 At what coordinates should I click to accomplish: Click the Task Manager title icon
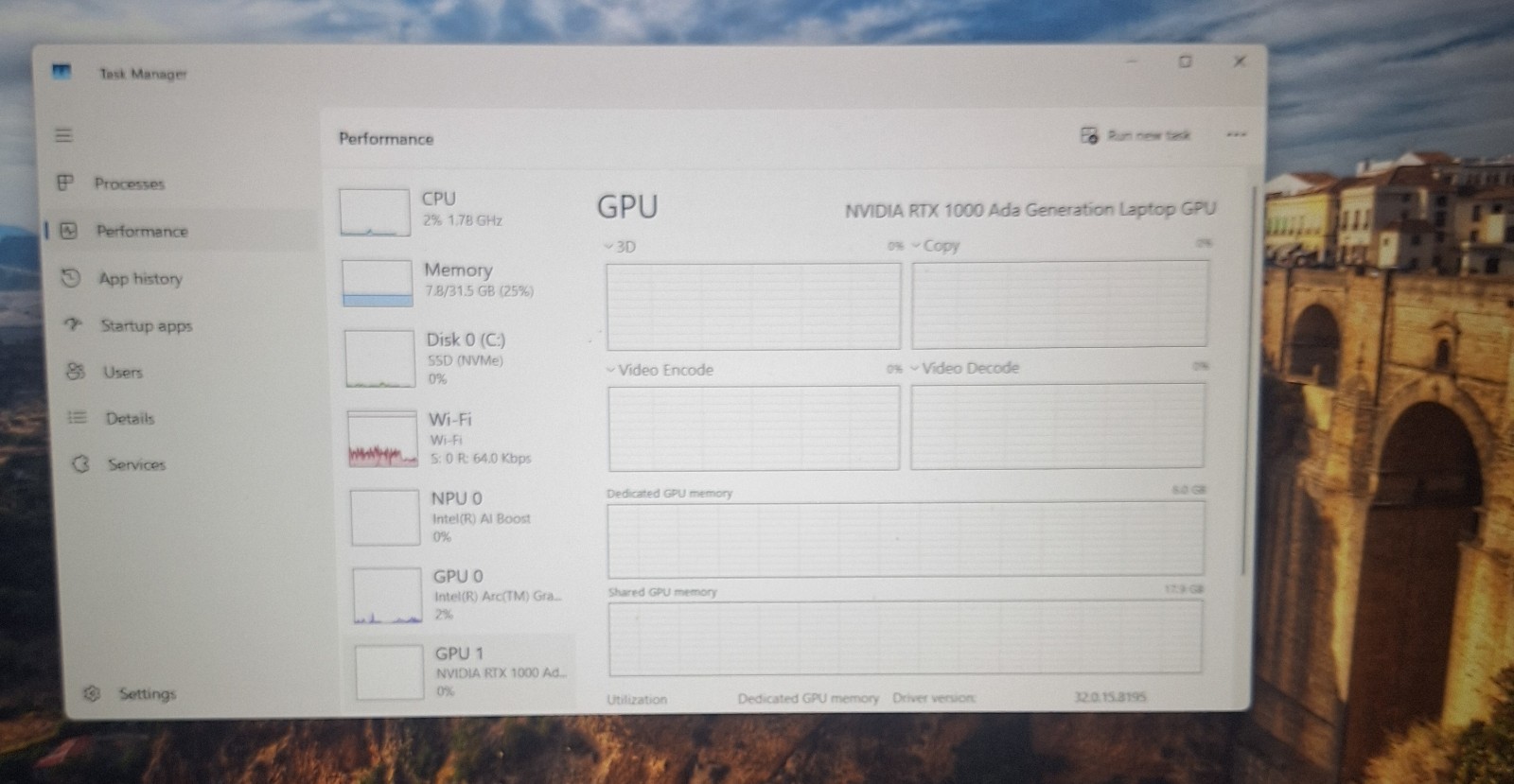coord(62,72)
